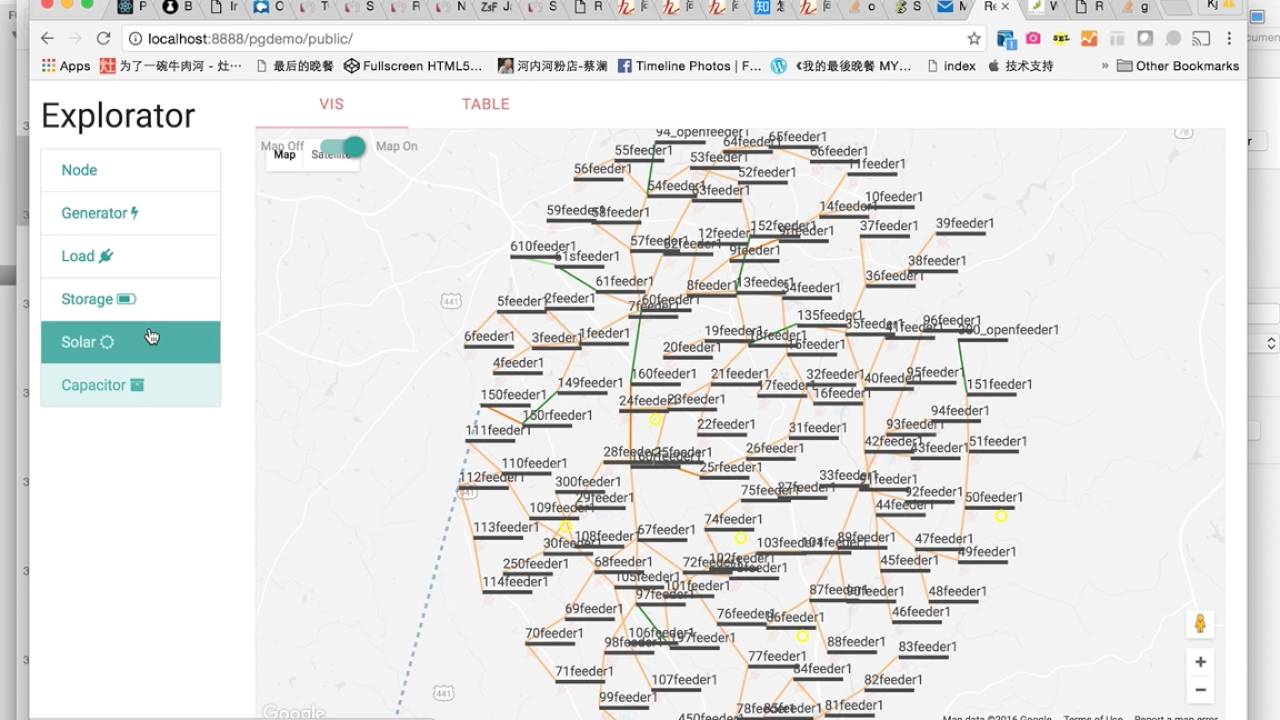Reload the page with the refresh icon
This screenshot has width=1280, height=720.
point(103,38)
